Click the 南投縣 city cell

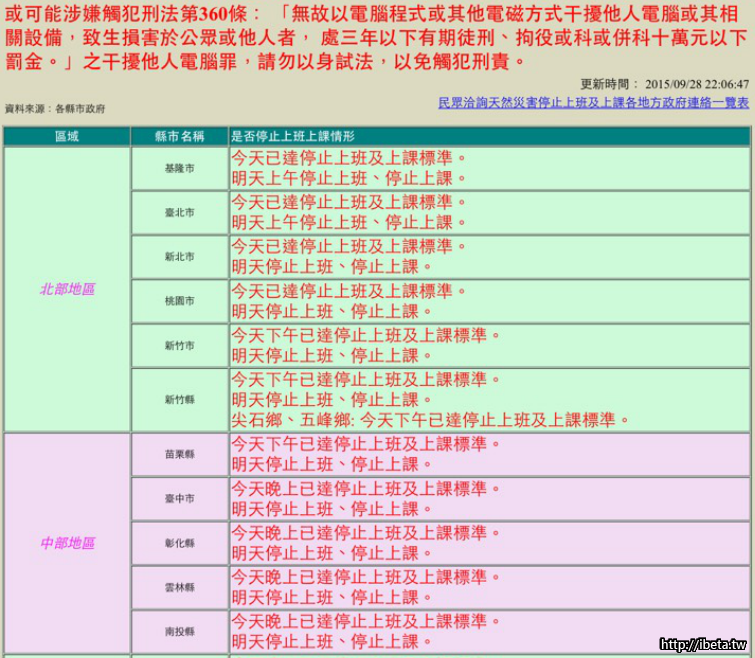tap(180, 632)
